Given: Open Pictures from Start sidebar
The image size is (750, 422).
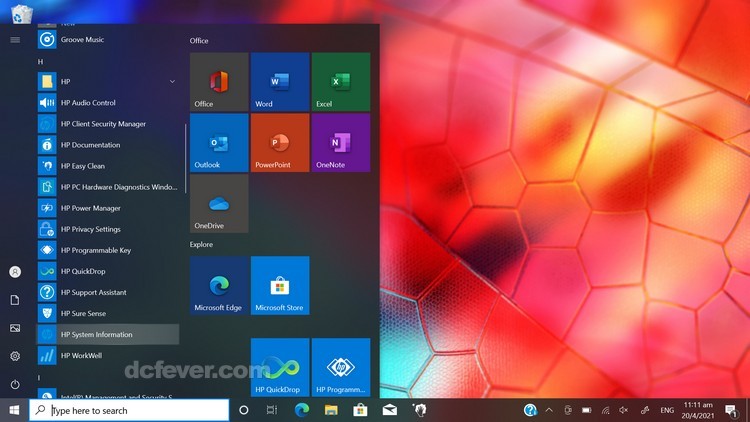Looking at the screenshot, I should (15, 328).
